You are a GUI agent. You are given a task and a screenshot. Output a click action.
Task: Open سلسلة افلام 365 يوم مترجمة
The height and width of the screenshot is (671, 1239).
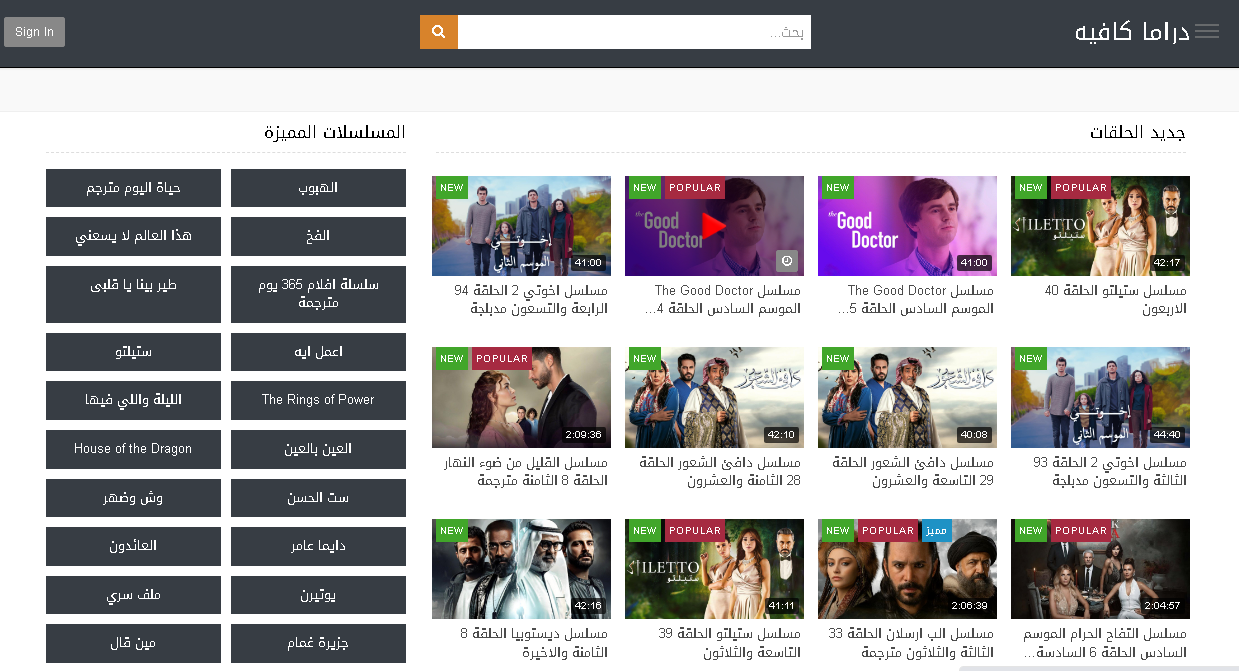pyautogui.click(x=318, y=294)
